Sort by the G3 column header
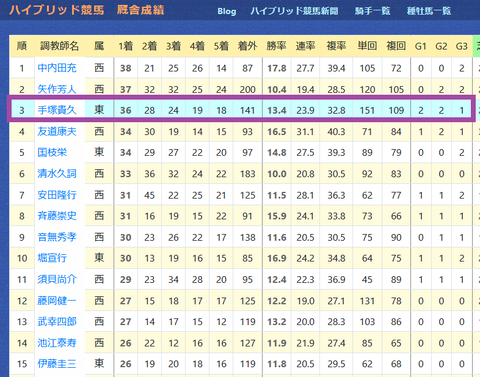 (x=462, y=46)
